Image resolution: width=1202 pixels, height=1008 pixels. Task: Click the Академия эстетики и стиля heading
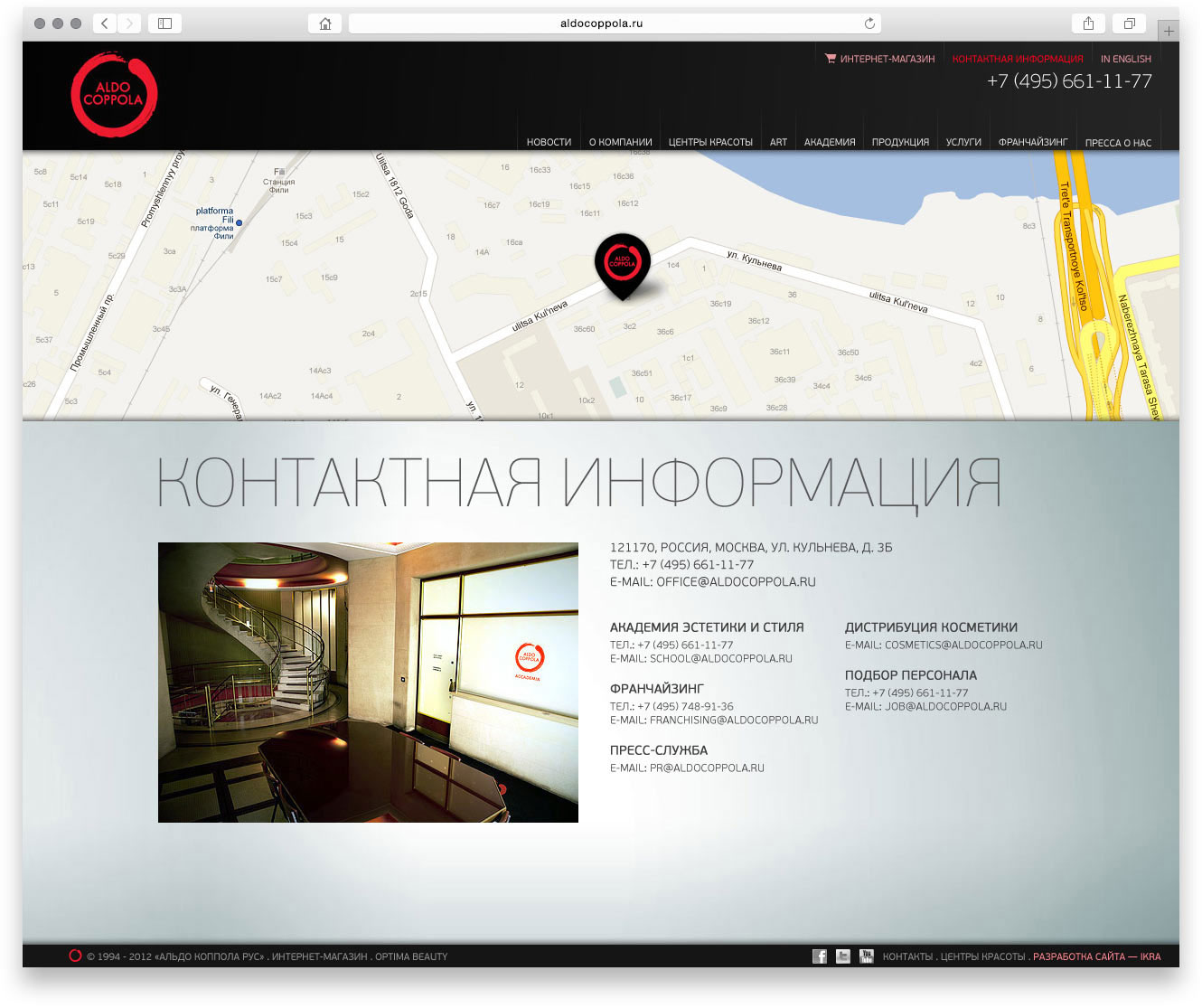707,627
